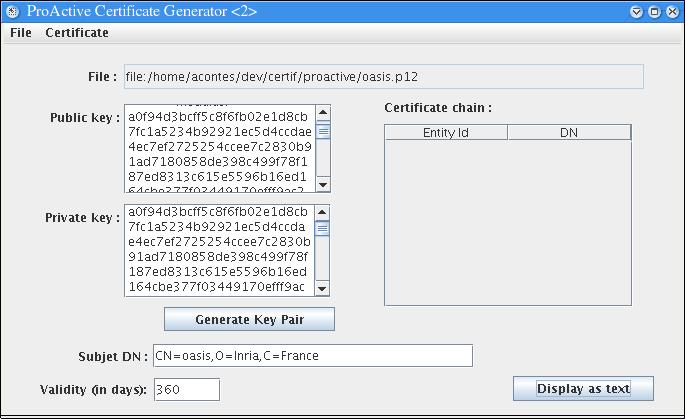
Task: Focus the Subjet DN input field
Action: click(x=313, y=356)
